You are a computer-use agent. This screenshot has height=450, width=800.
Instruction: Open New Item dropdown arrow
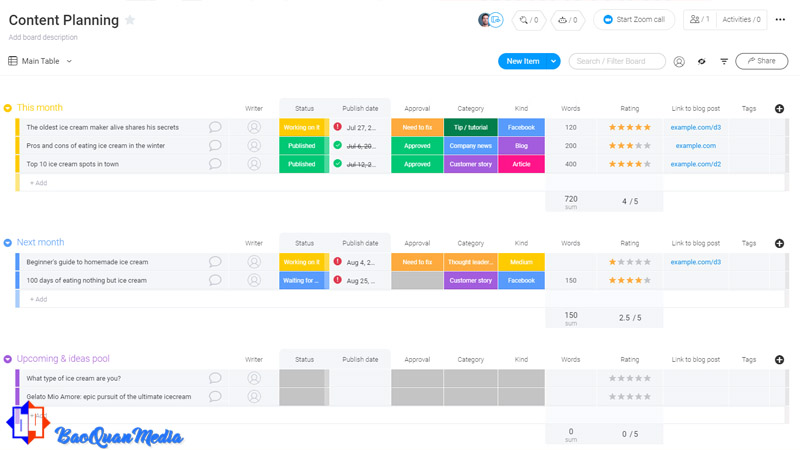point(554,61)
